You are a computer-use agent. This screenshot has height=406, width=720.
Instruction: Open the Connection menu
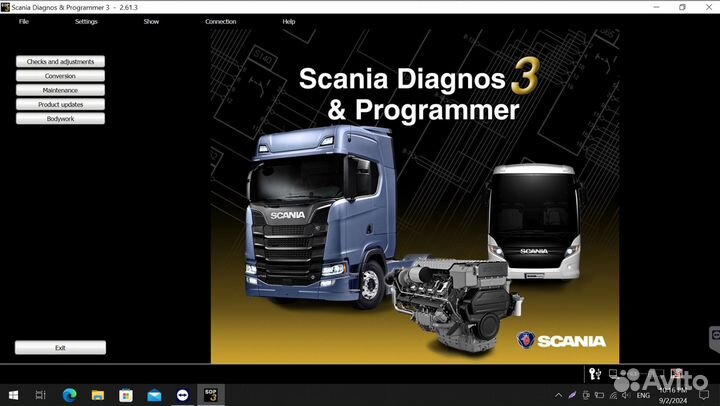coord(220,22)
